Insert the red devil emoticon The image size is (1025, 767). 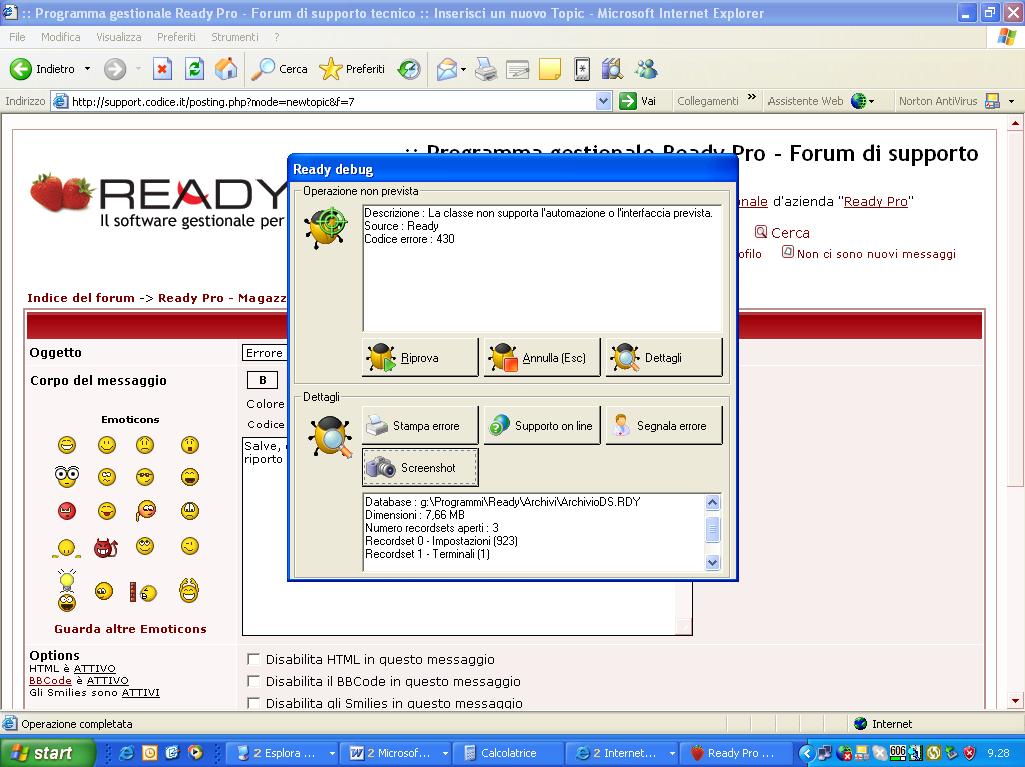pyautogui.click(x=105, y=547)
